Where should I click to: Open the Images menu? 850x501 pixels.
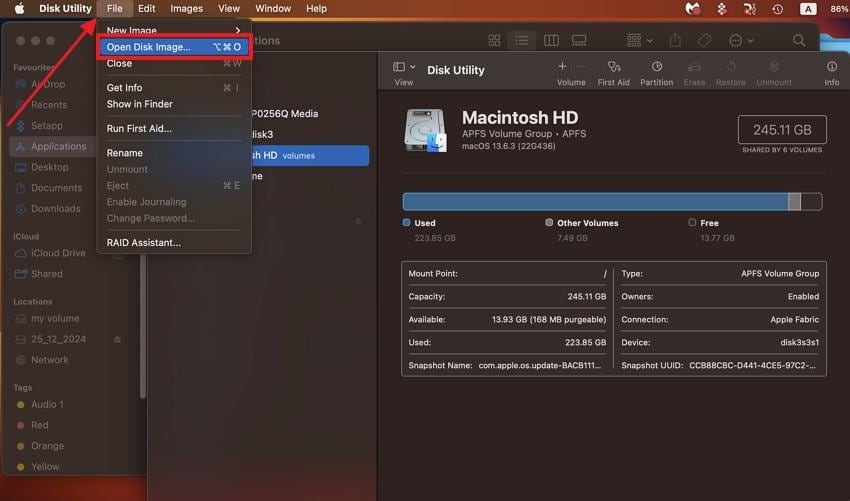coord(186,9)
